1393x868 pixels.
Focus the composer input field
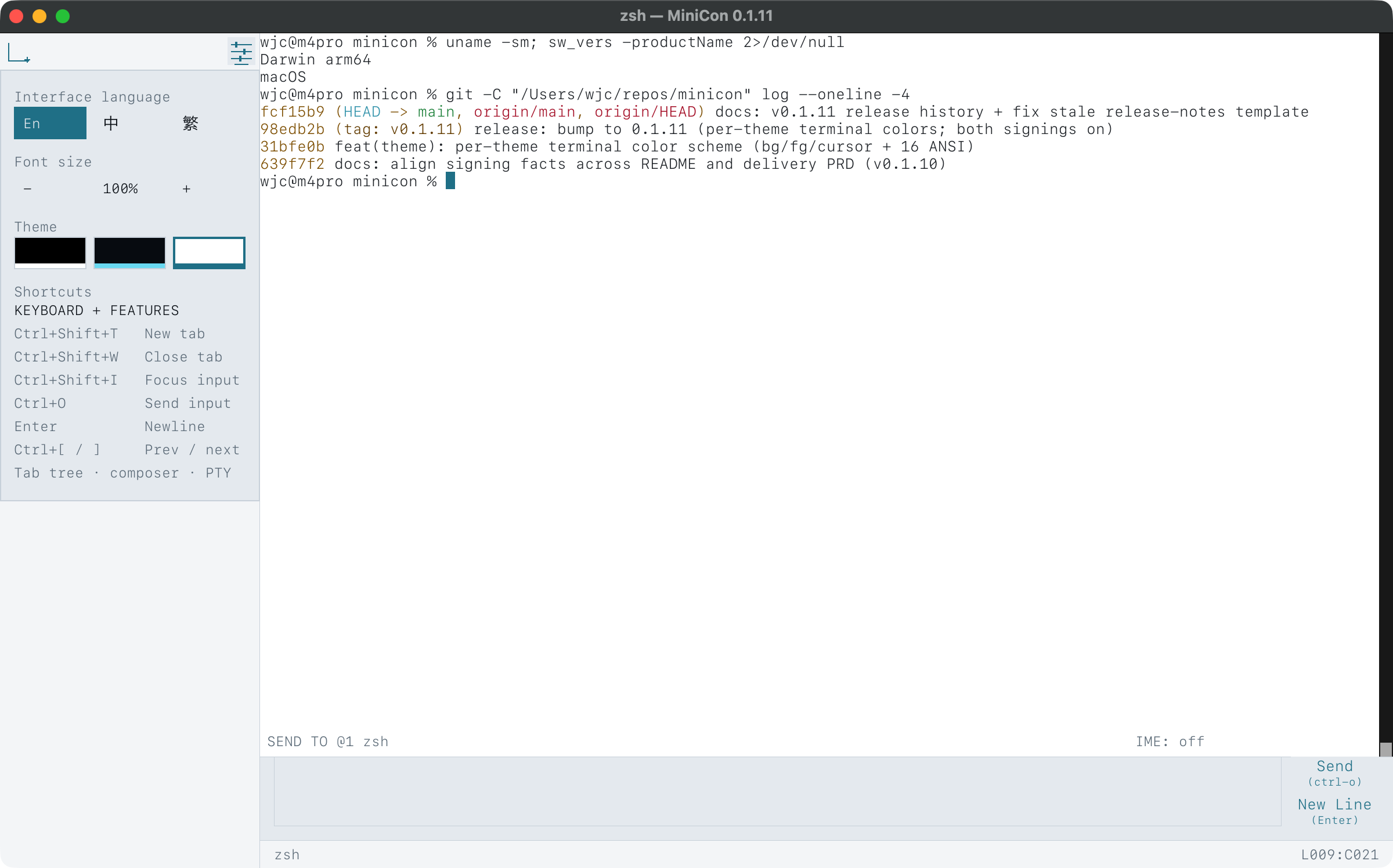pyautogui.click(x=777, y=791)
